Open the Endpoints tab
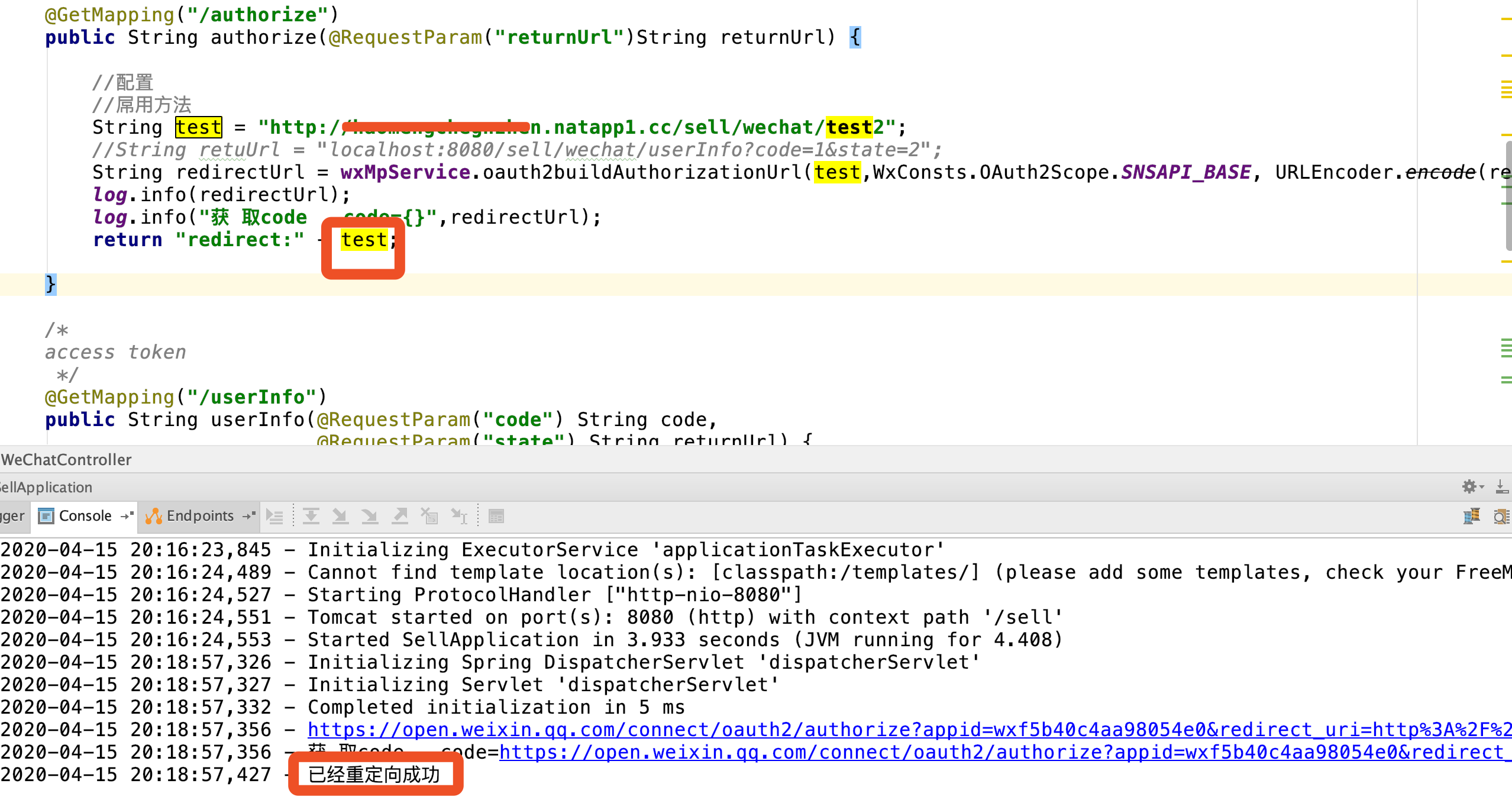The image size is (1512, 806). (x=200, y=516)
